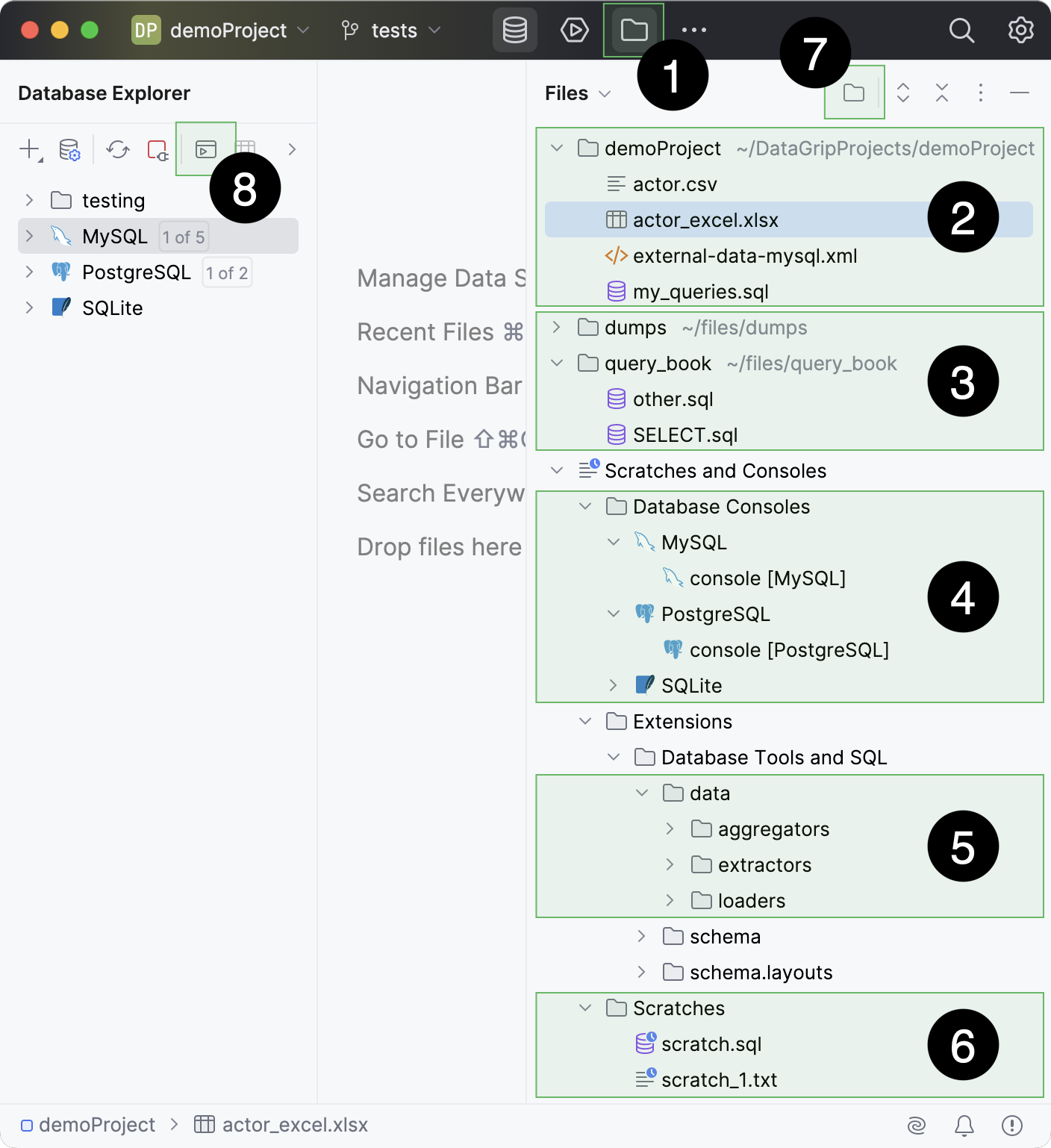
Task: Open the notifications bell in status bar
Action: click(964, 1124)
